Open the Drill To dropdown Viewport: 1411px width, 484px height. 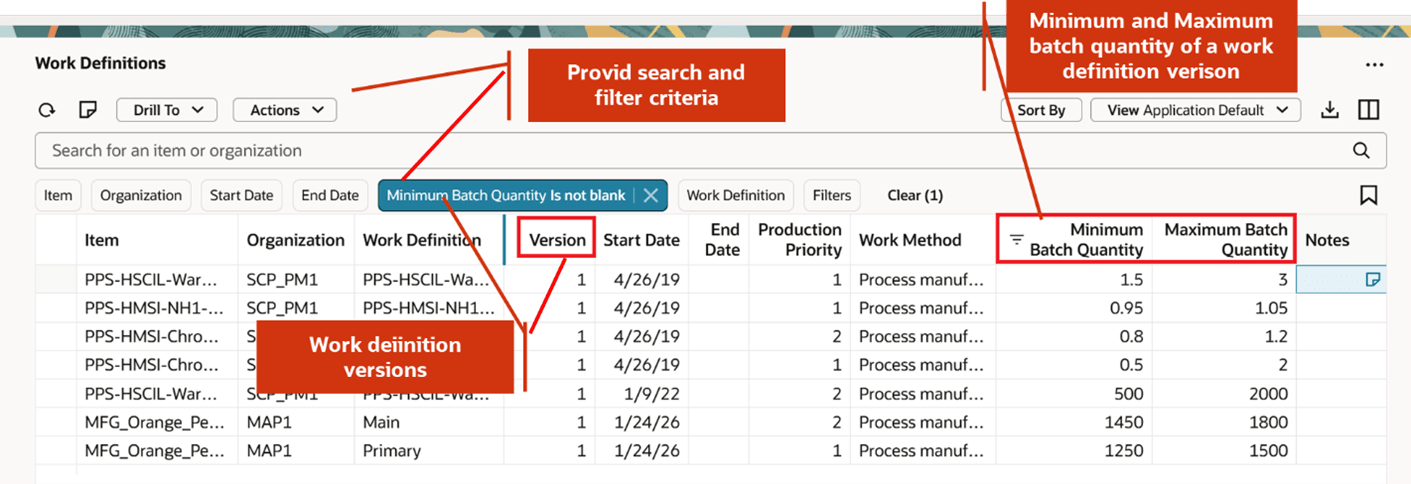point(168,110)
